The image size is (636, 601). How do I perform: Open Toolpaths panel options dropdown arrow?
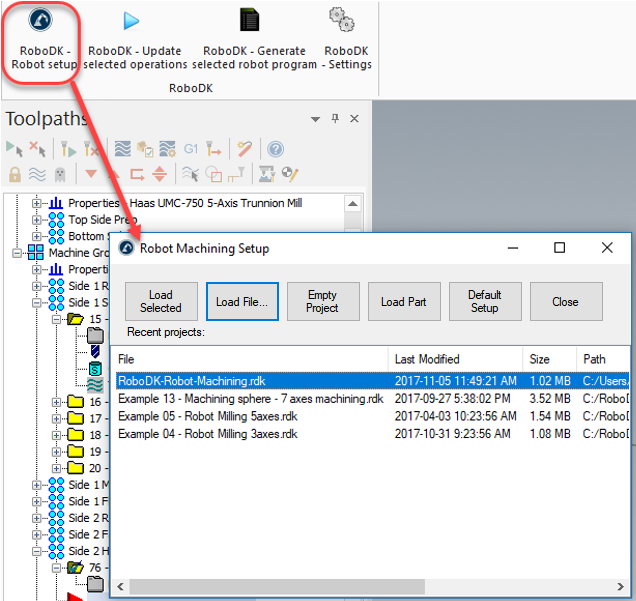coord(315,119)
